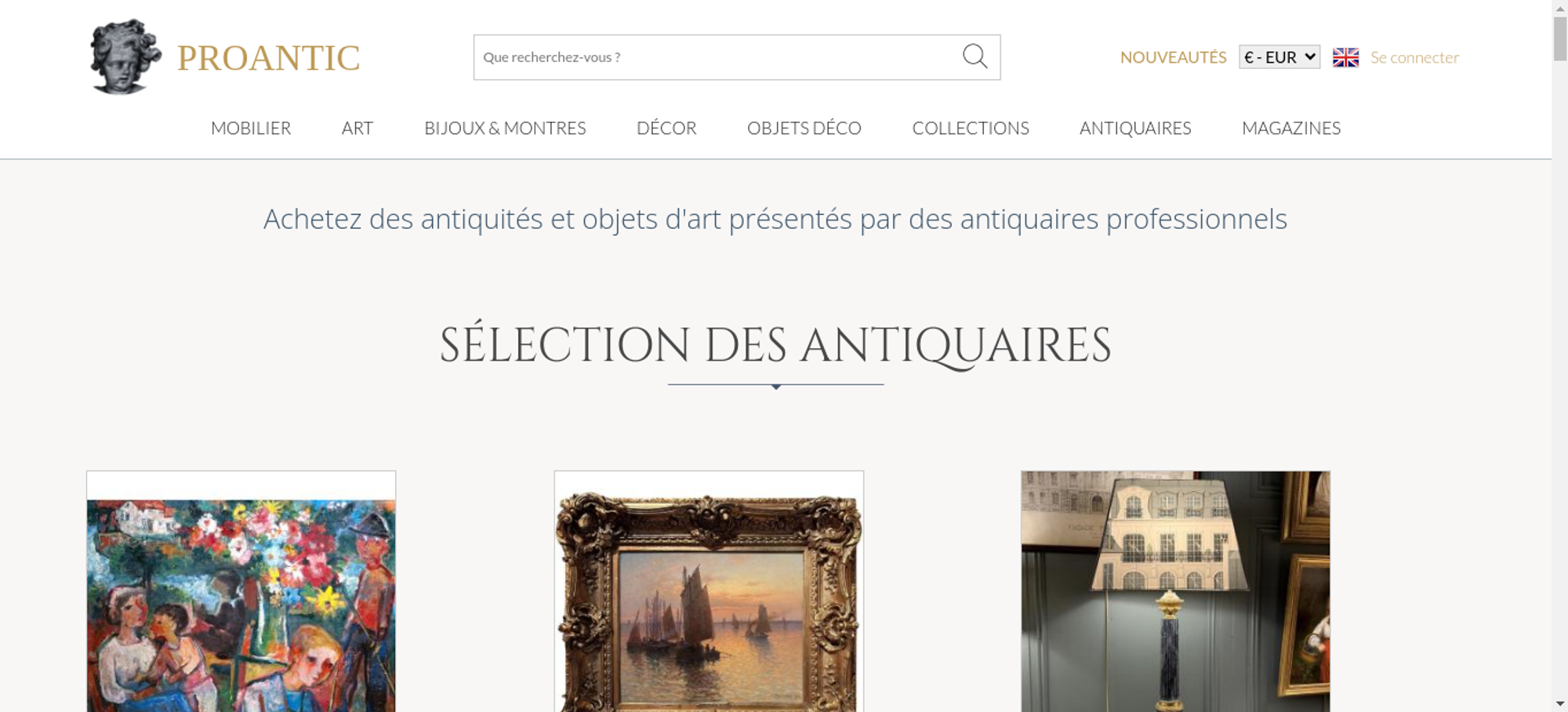
Task: Click the Se connecter link
Action: (1414, 57)
